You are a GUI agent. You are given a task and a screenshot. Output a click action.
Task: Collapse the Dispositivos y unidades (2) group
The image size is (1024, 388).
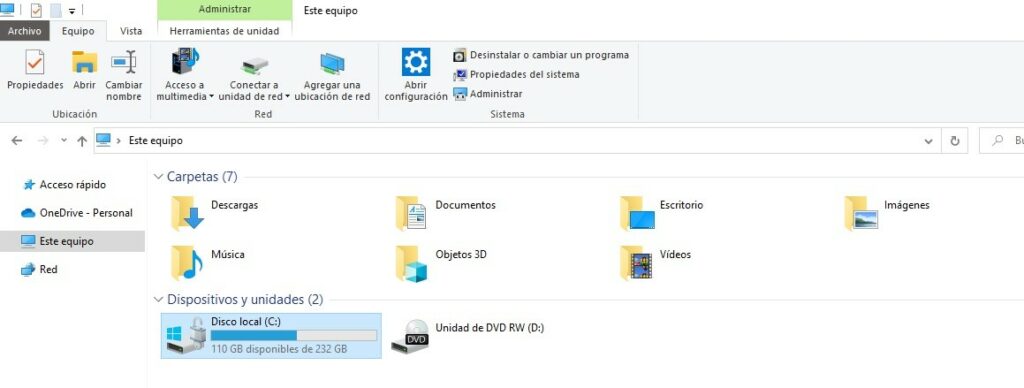pos(157,299)
